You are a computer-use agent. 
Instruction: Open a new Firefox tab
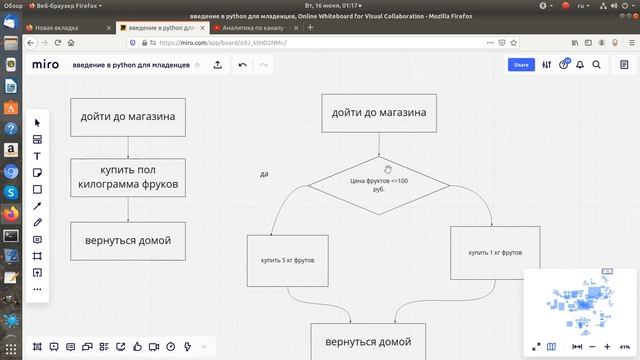point(310,27)
